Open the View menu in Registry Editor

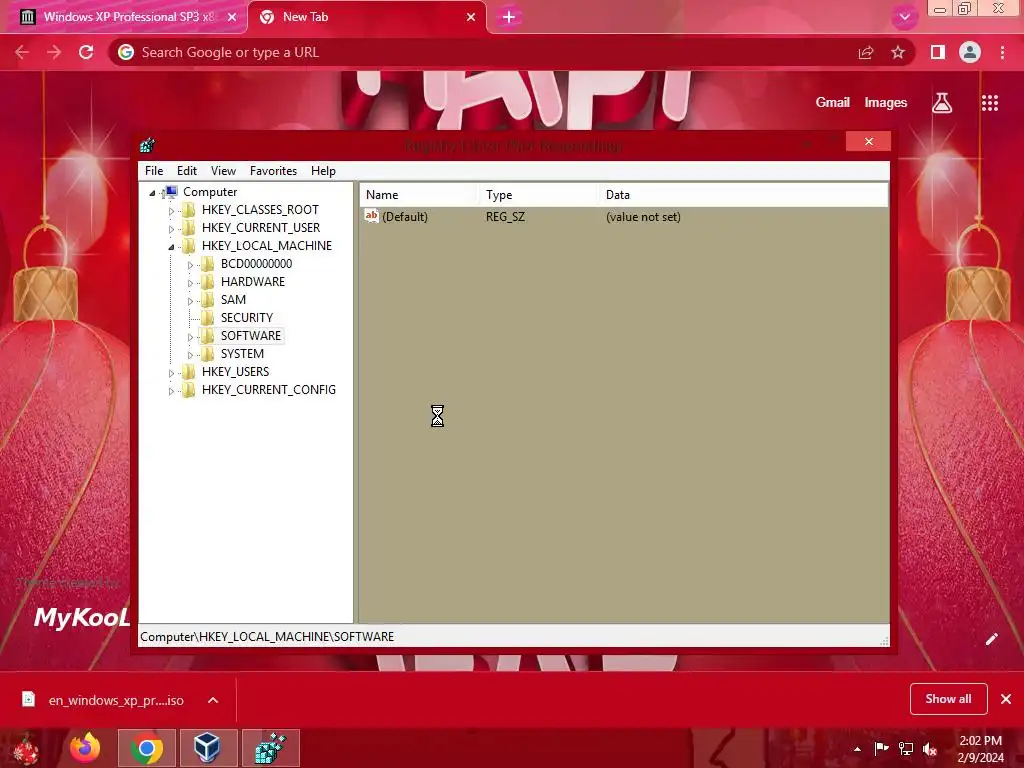tap(223, 170)
